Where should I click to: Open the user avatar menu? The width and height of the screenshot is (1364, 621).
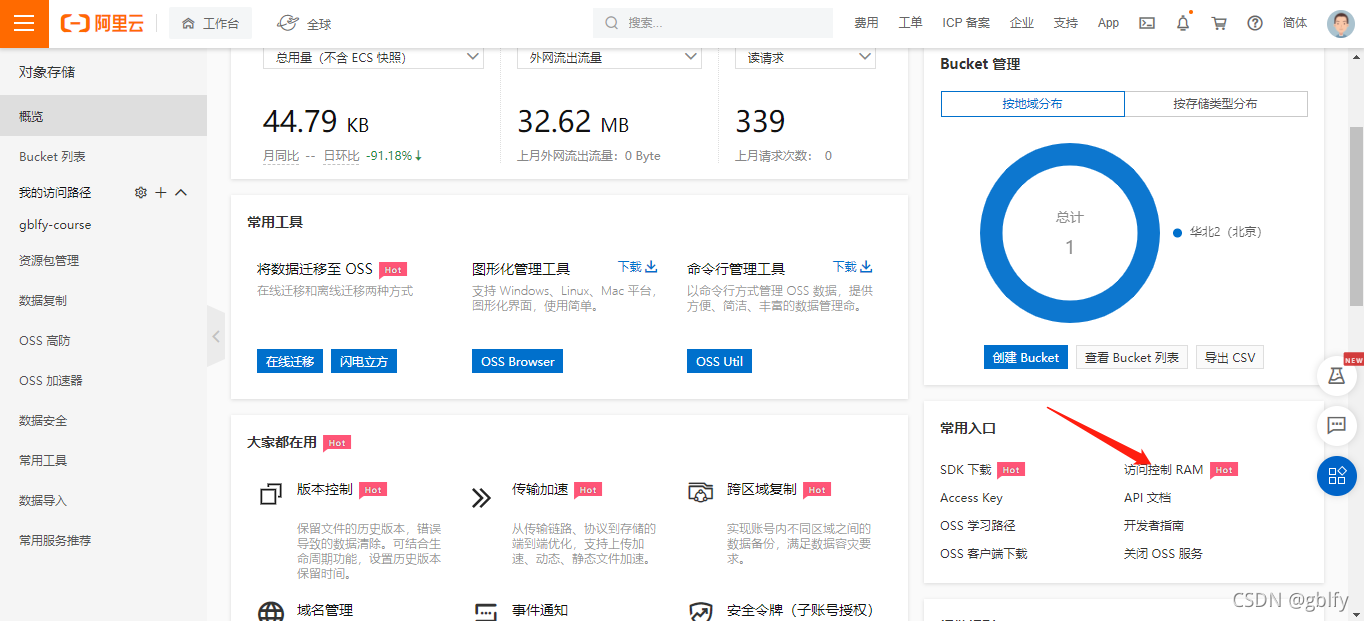(1341, 24)
